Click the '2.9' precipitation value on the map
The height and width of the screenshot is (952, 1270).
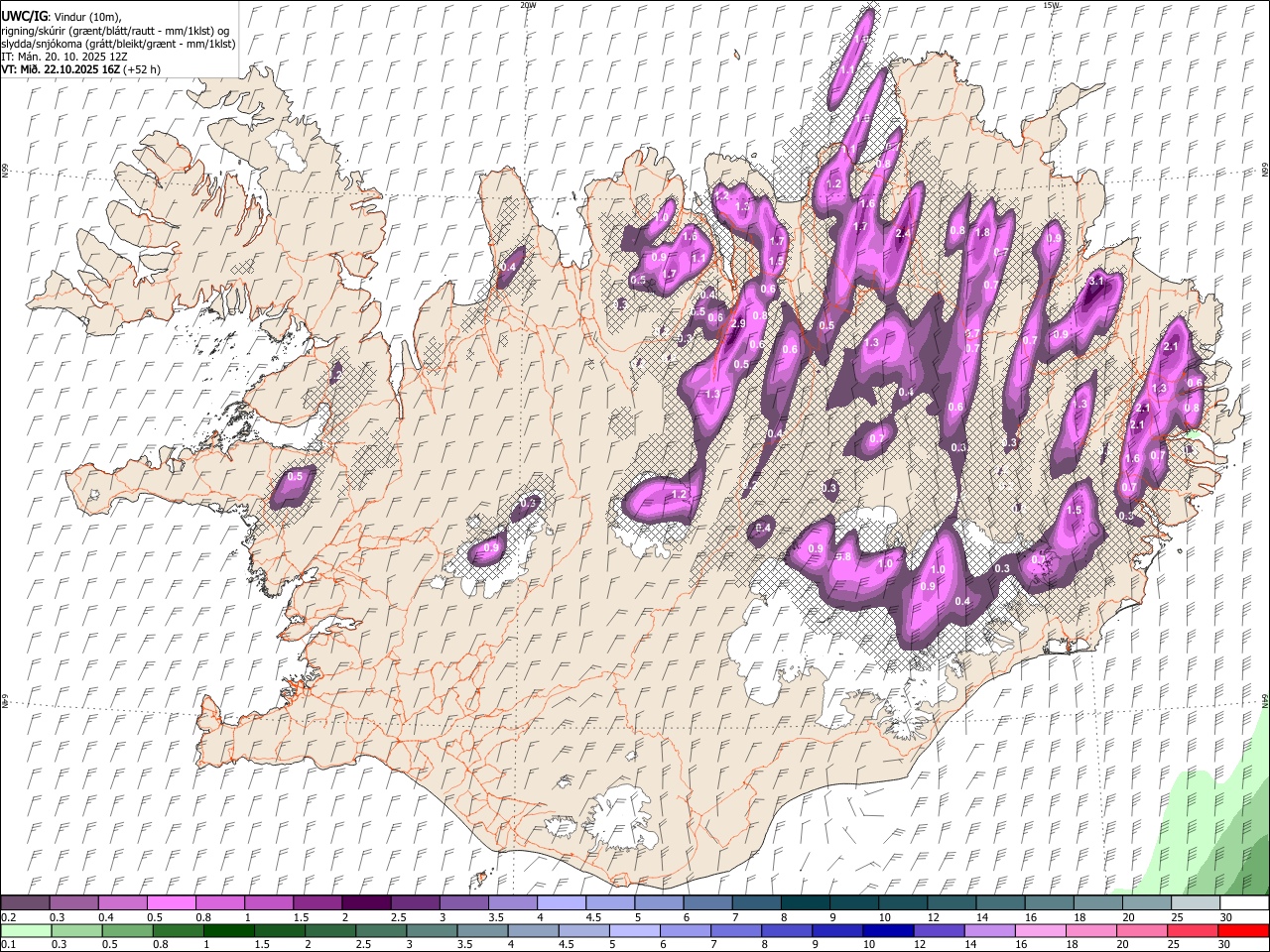click(x=737, y=324)
